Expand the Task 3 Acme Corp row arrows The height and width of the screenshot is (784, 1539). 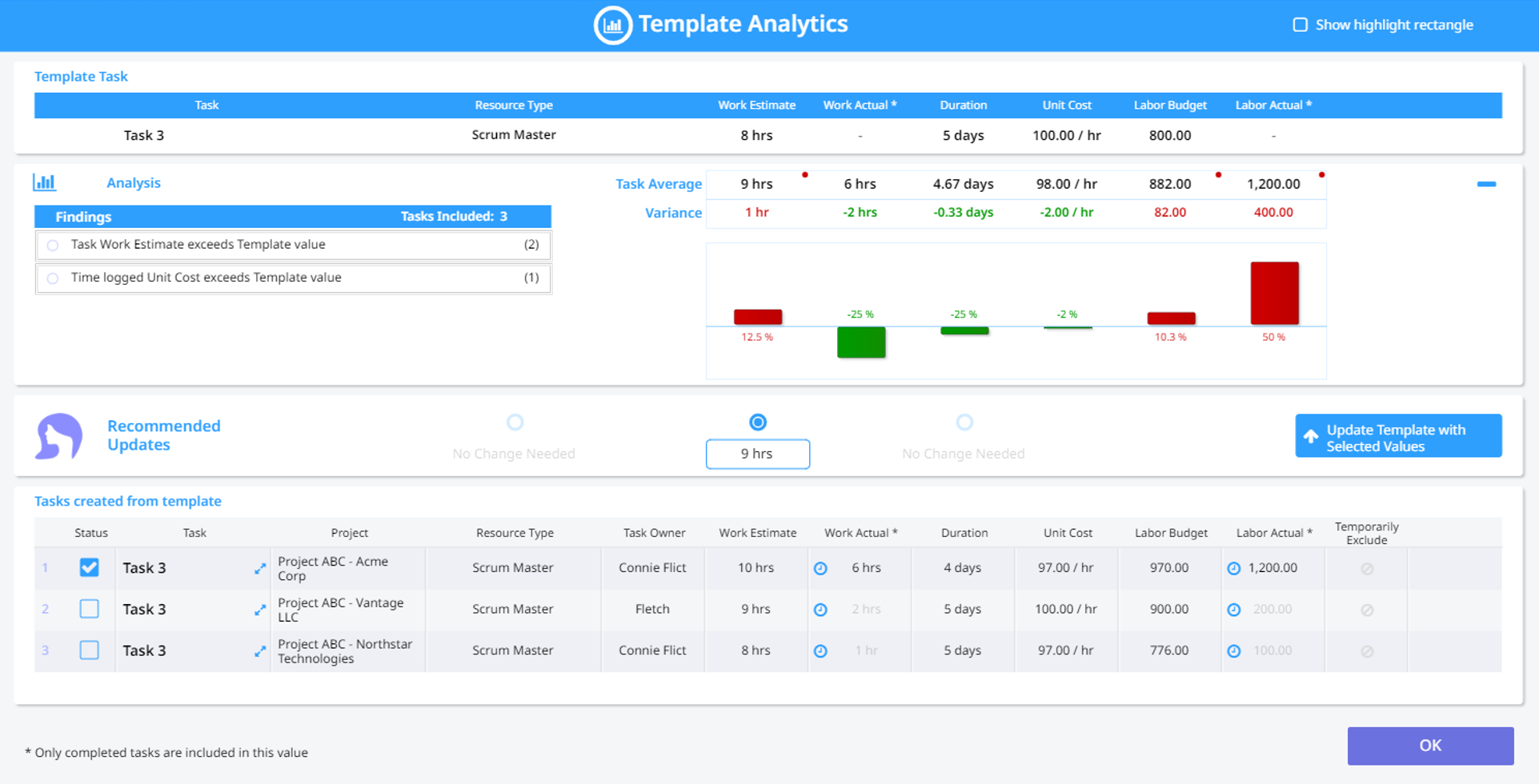pos(259,569)
